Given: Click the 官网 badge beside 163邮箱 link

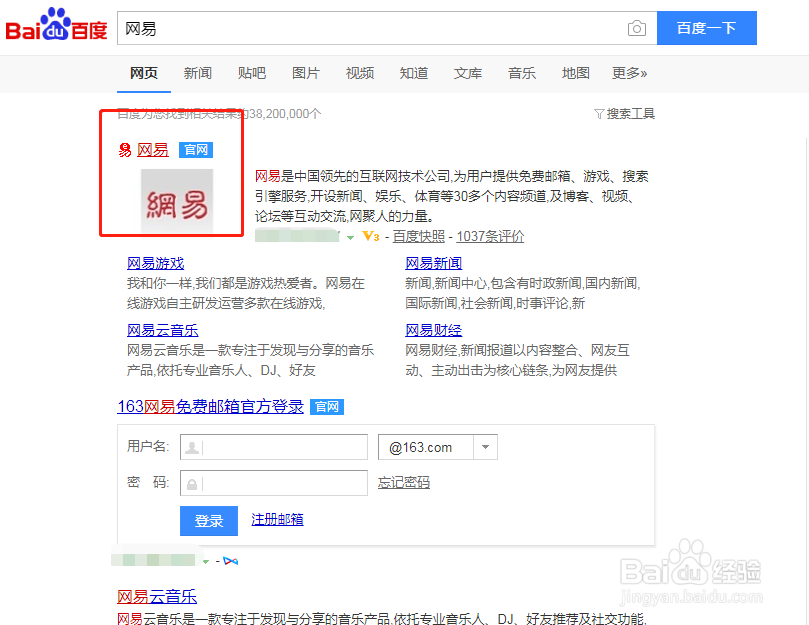Looking at the screenshot, I should click(327, 407).
